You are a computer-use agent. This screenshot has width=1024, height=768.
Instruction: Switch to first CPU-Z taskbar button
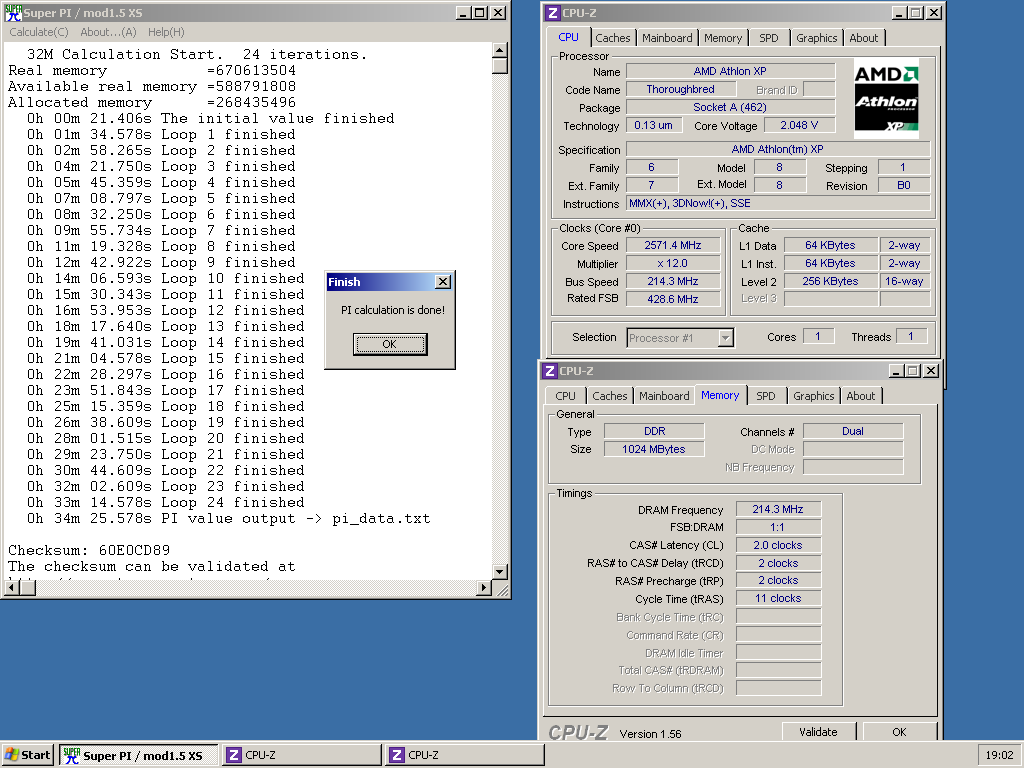point(302,755)
